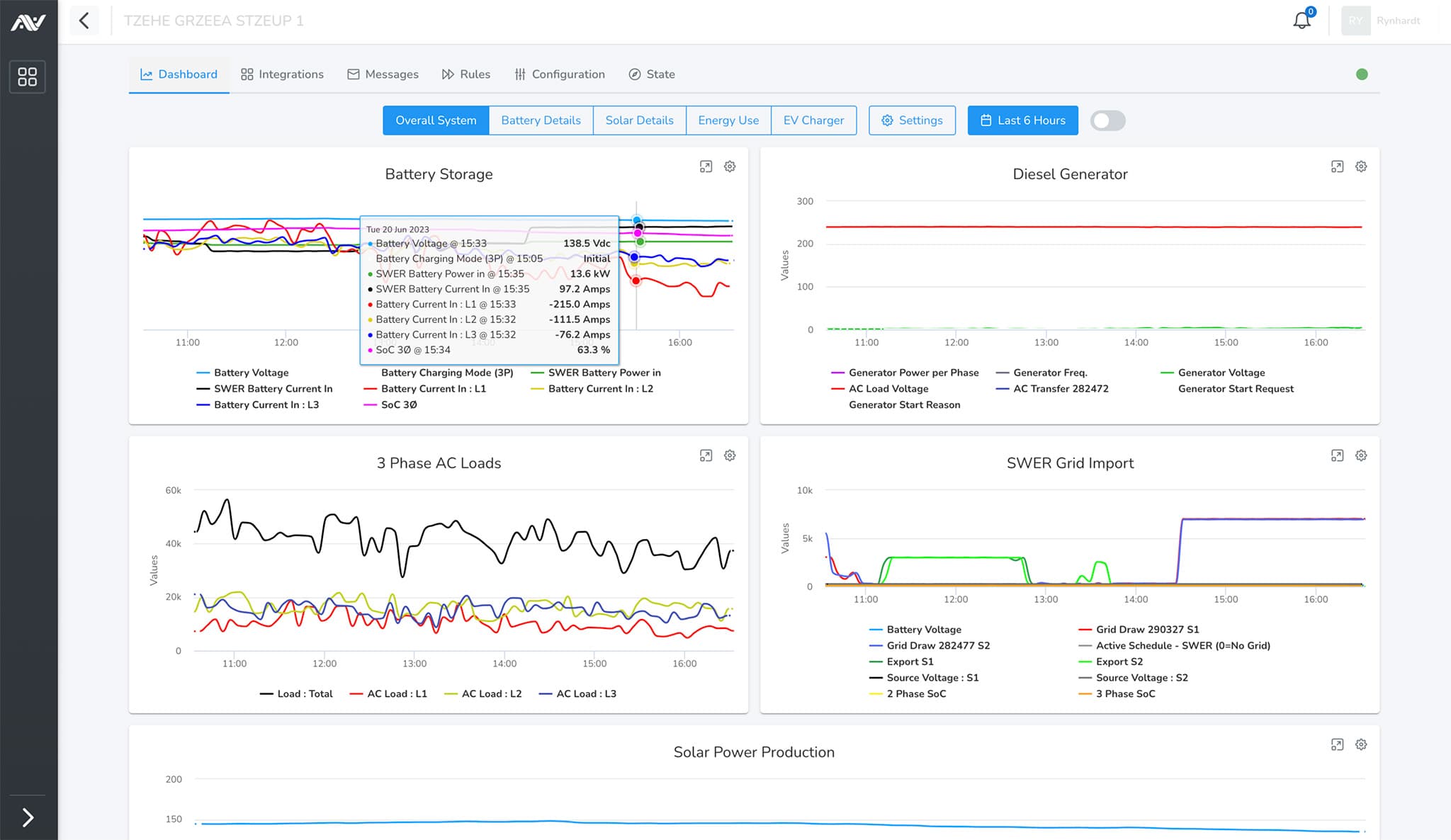Select the Overall System view

tap(436, 120)
